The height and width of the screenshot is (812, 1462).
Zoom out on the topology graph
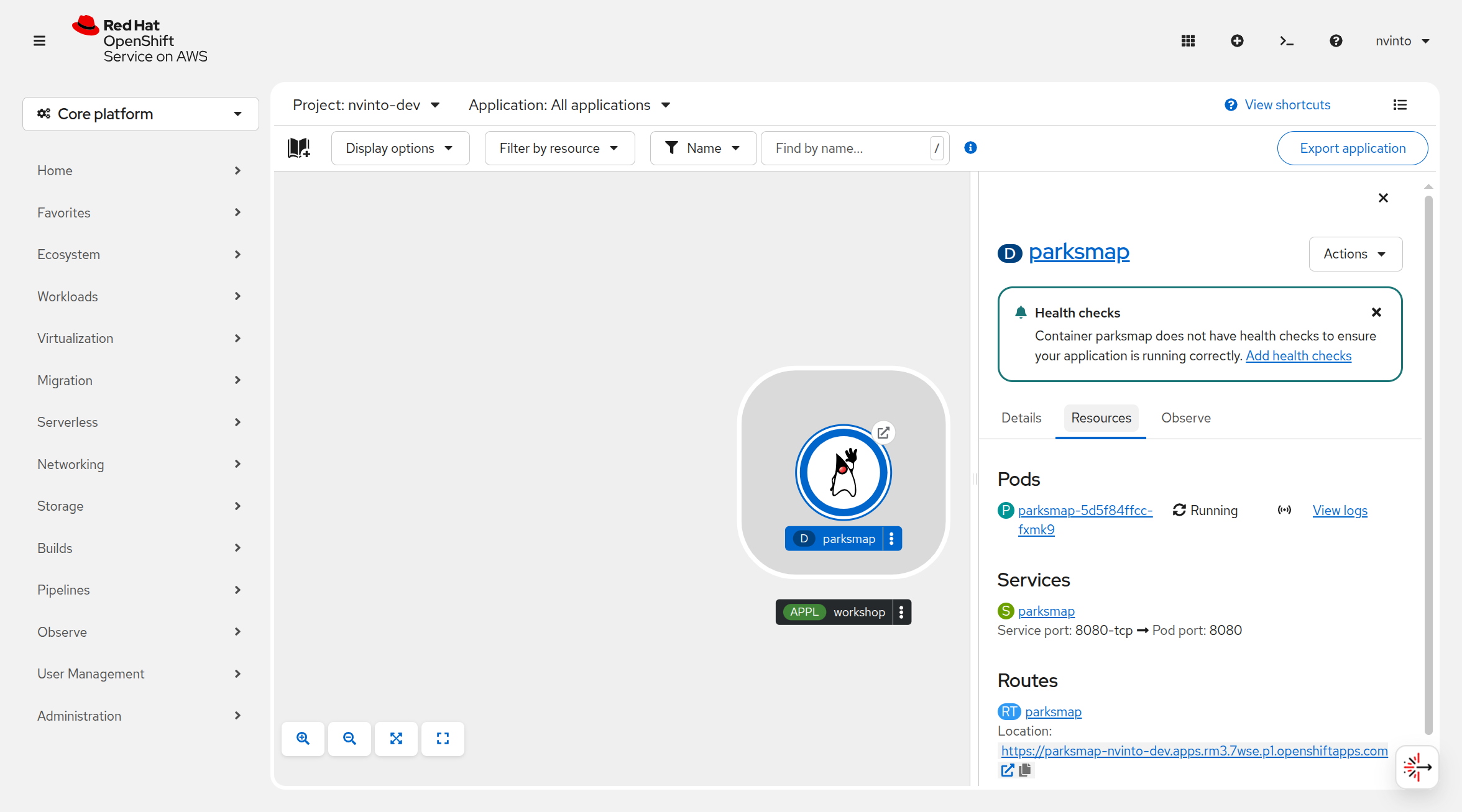click(x=349, y=739)
